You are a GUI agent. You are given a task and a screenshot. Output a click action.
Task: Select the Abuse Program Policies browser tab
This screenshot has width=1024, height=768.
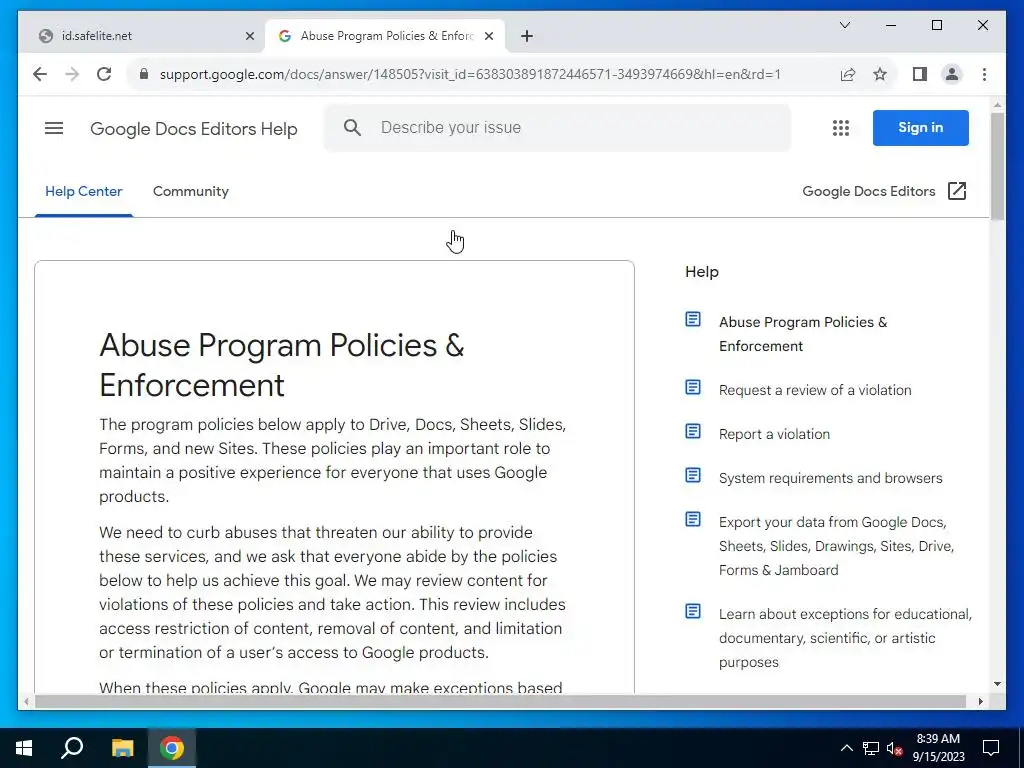pyautogui.click(x=385, y=36)
